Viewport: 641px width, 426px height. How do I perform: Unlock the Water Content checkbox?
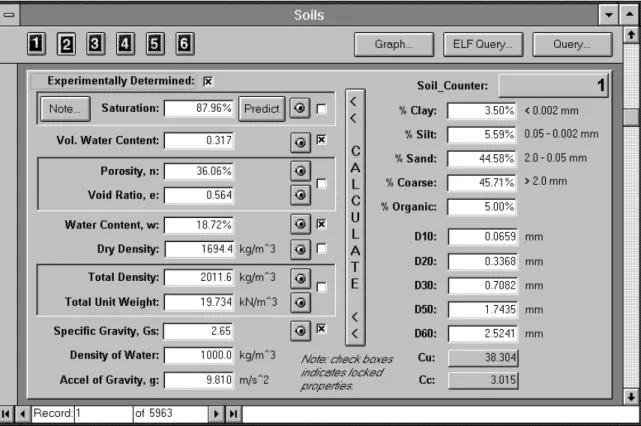[322, 224]
